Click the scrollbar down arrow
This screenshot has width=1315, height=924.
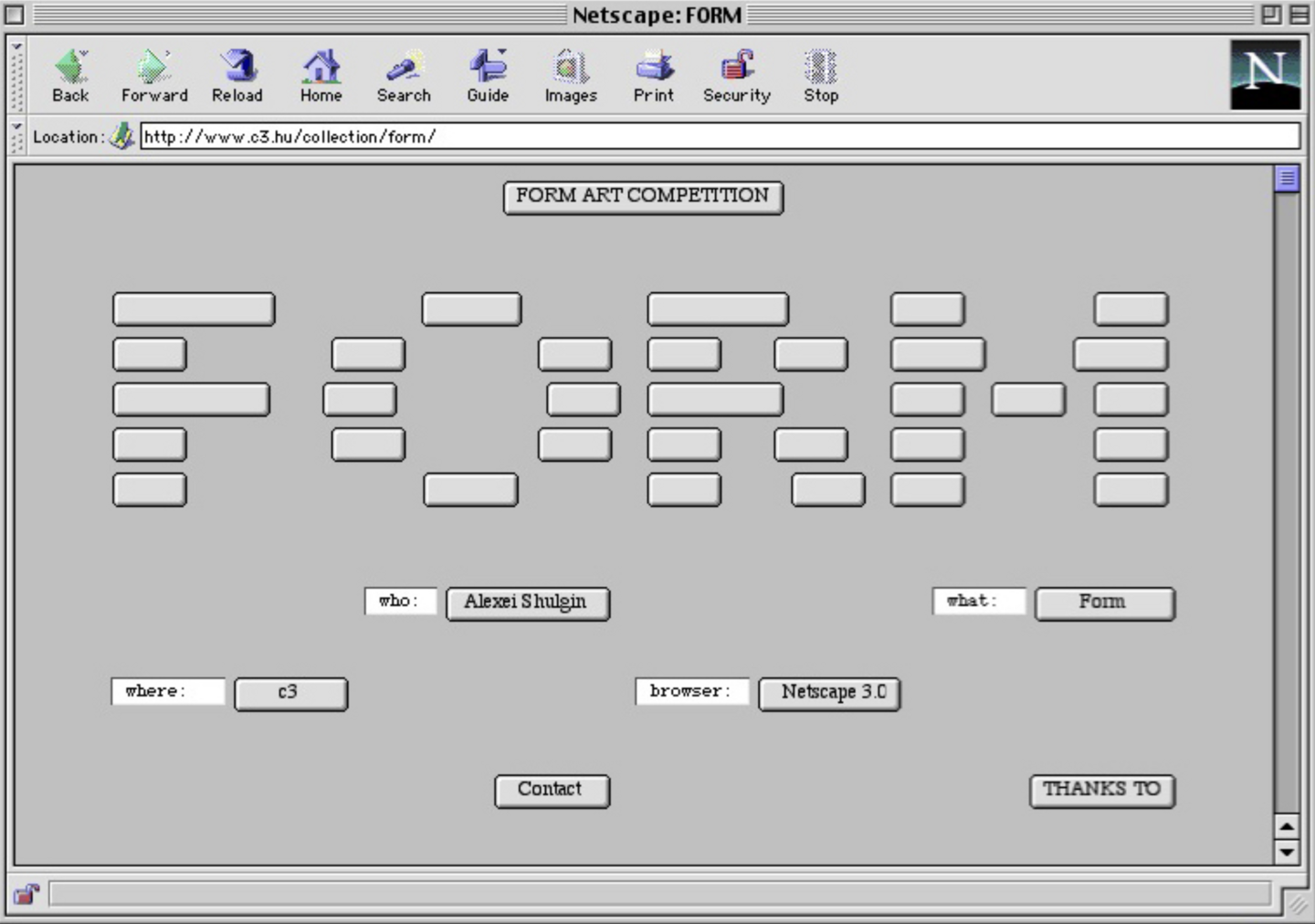1287,852
